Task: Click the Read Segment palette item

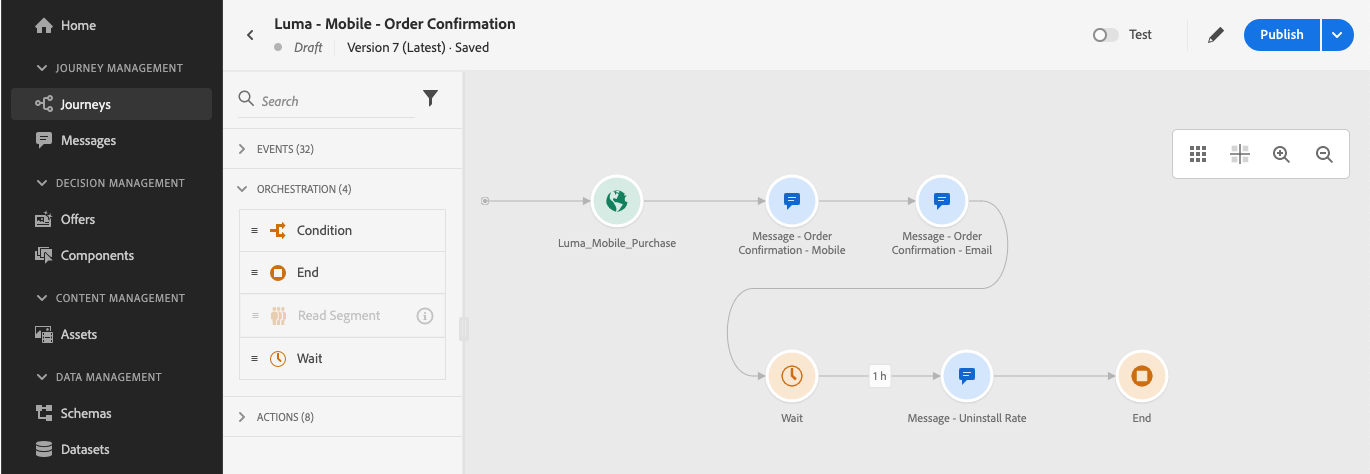Action: pyautogui.click(x=342, y=315)
